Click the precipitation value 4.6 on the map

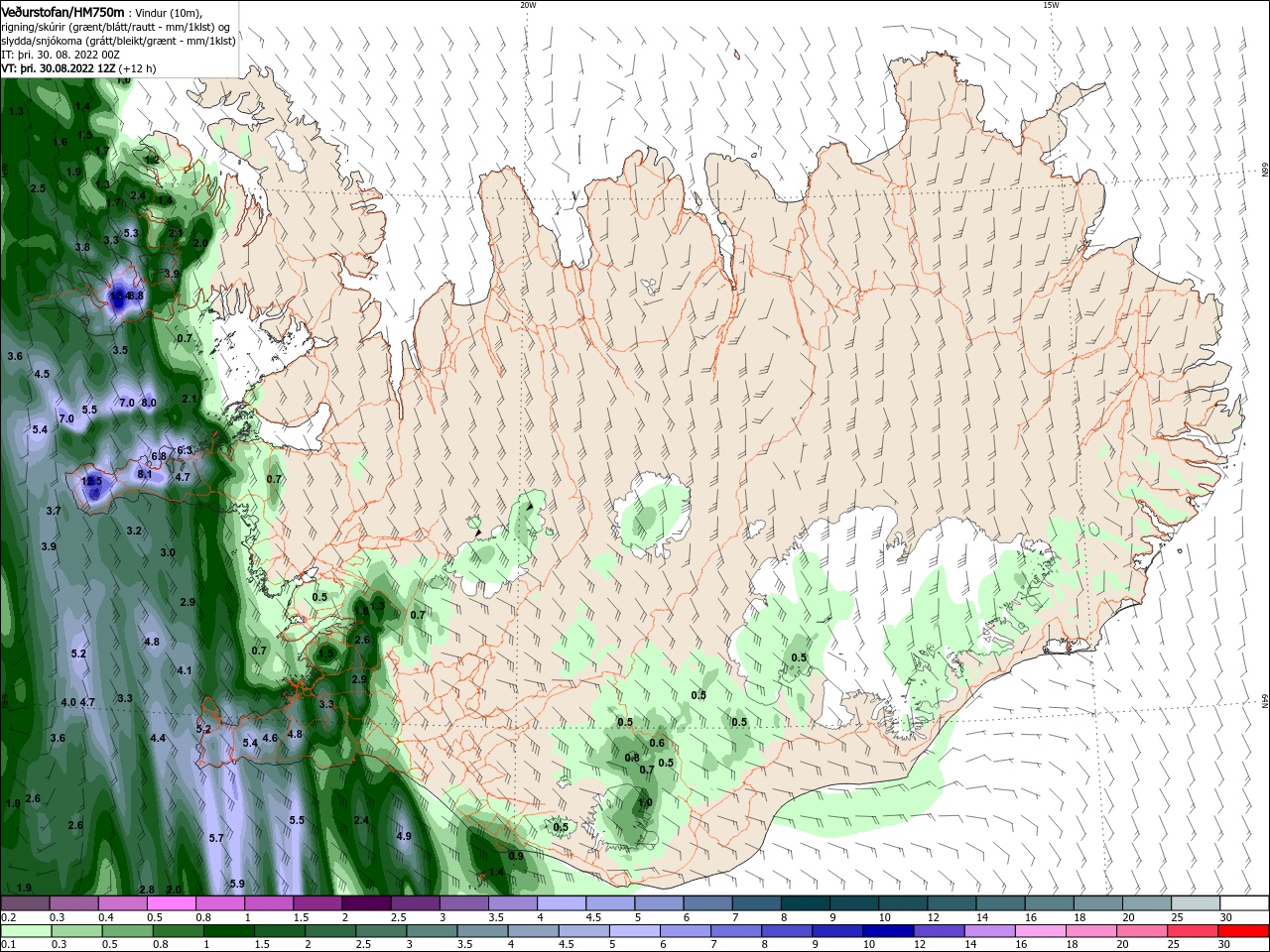(x=270, y=738)
